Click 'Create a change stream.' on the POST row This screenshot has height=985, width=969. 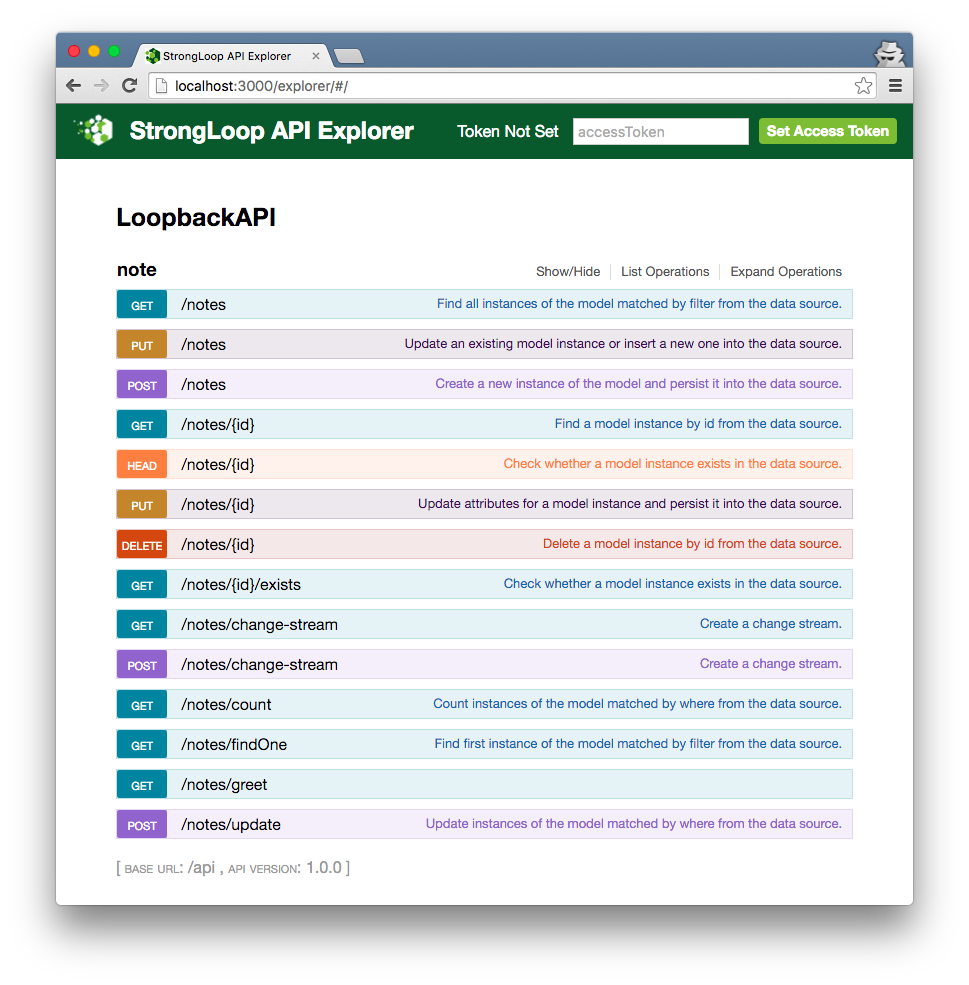pos(771,663)
